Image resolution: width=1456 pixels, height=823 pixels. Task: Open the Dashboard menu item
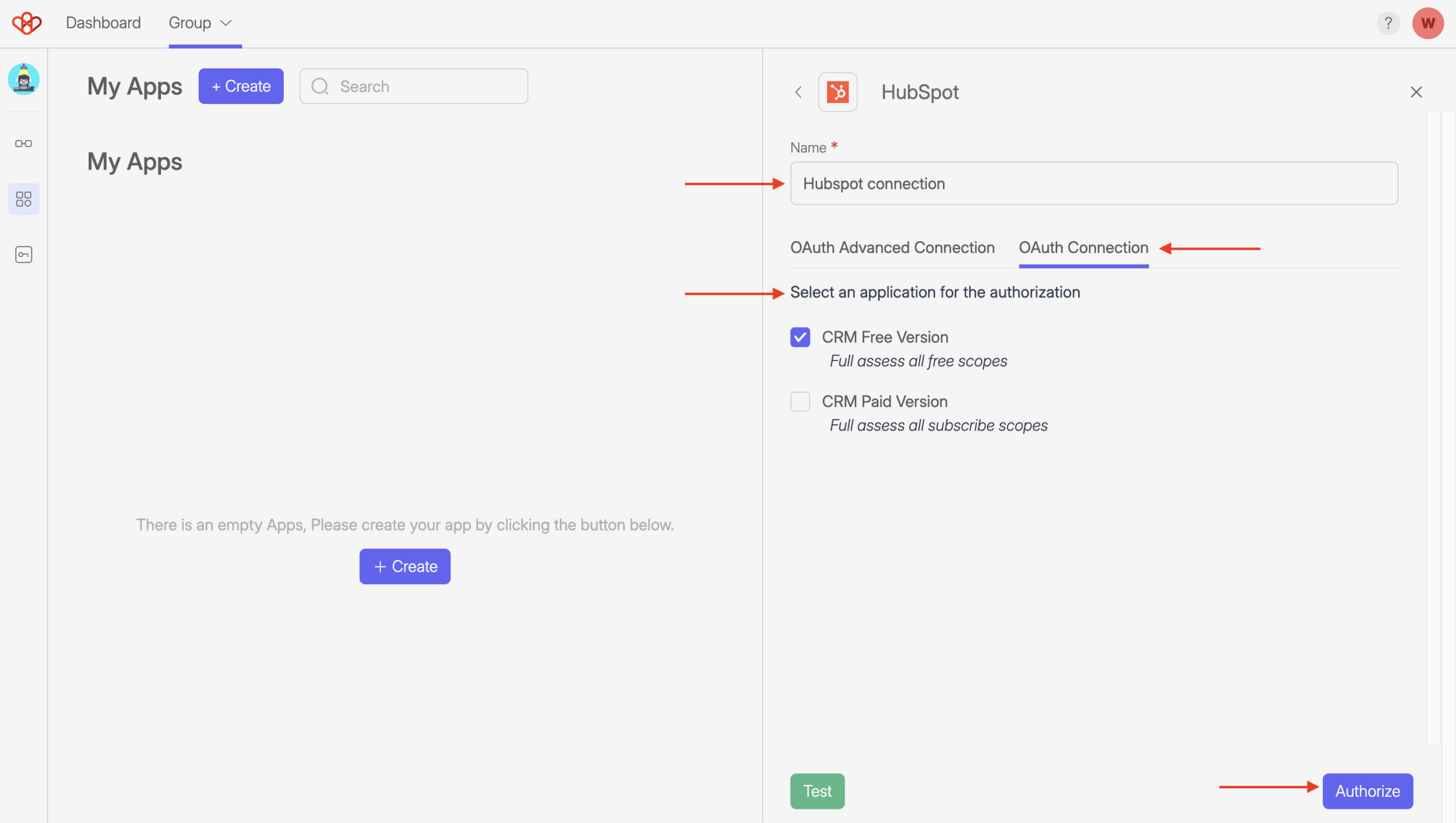pos(104,23)
